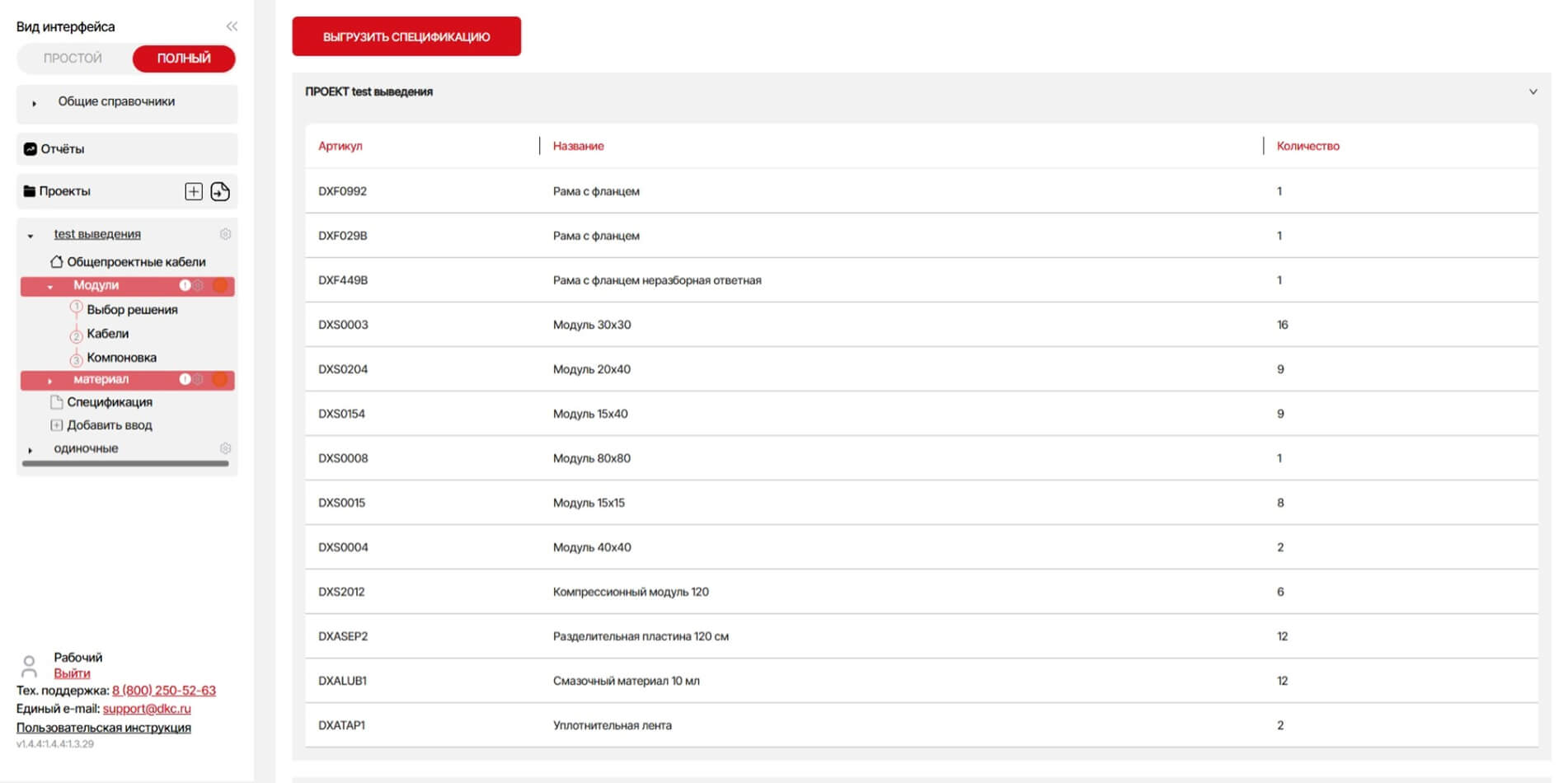Open Пользовательская инструкция link
Image resolution: width=1568 pixels, height=783 pixels.
point(104,728)
